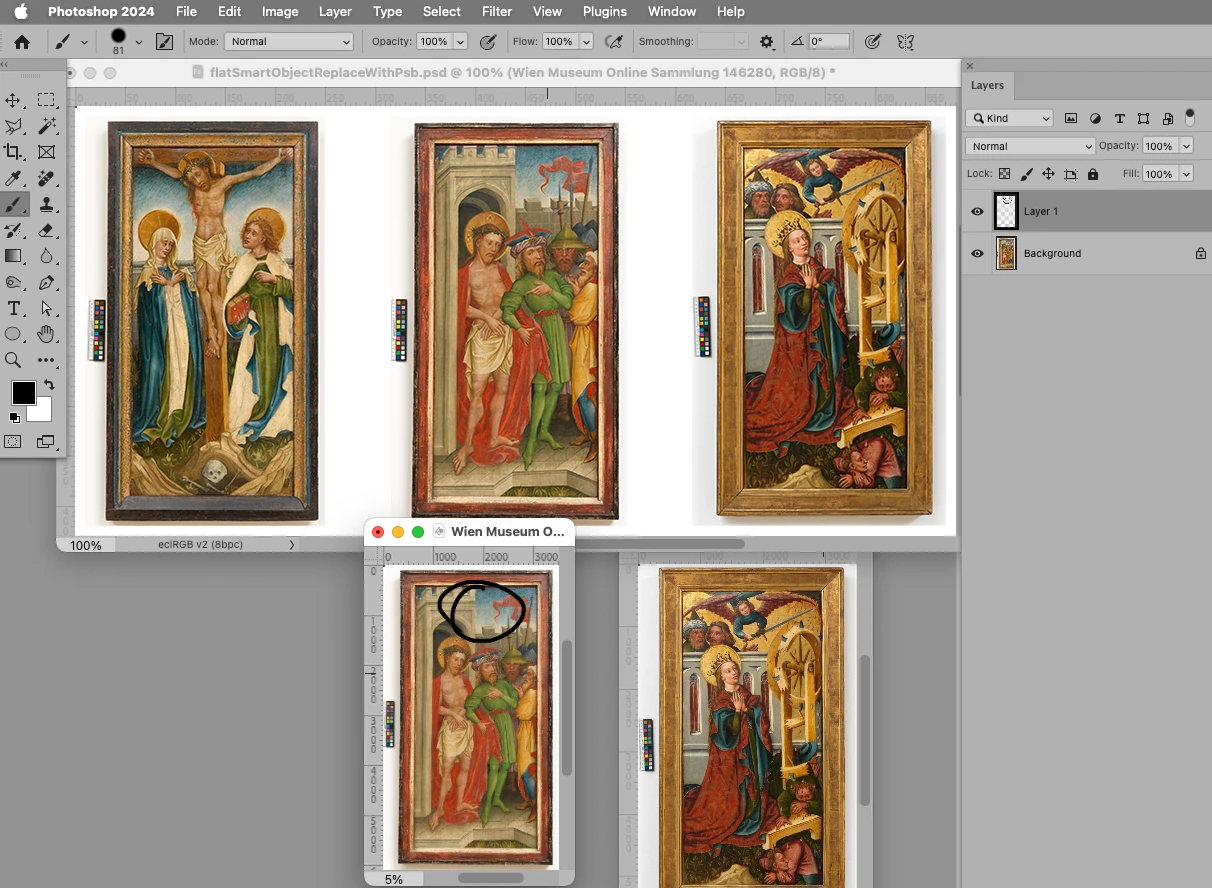This screenshot has height=888, width=1212.
Task: Toggle pressure for brush size
Action: (x=873, y=42)
